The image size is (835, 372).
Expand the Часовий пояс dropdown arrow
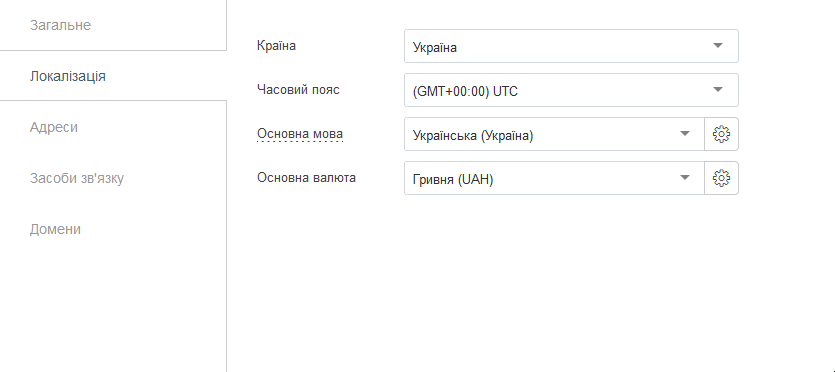click(x=718, y=90)
